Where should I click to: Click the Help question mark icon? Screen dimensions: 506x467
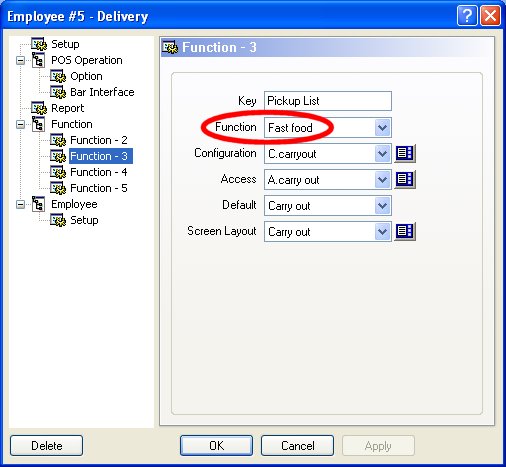click(467, 15)
